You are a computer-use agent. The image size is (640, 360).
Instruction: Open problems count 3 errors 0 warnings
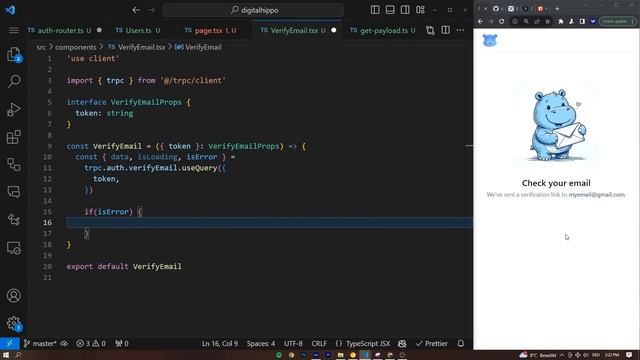(91, 344)
